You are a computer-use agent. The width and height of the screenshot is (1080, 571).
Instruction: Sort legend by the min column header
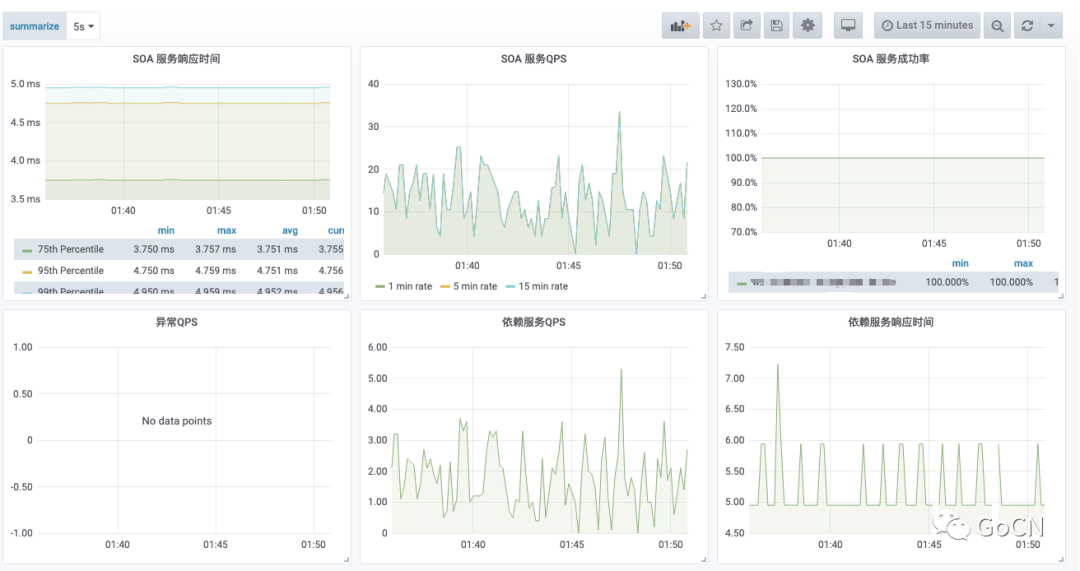click(166, 231)
